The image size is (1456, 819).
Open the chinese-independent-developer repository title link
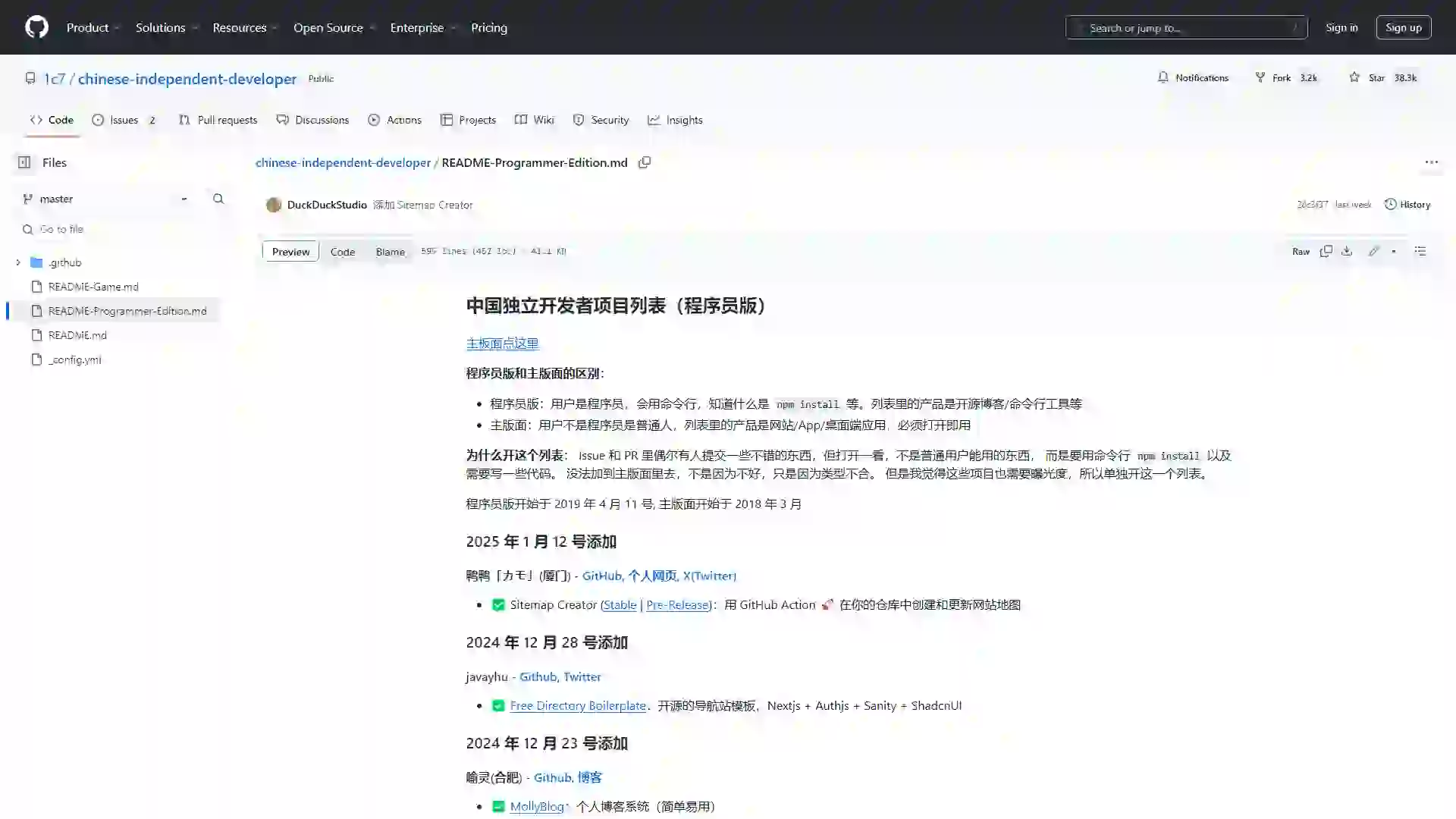pos(187,79)
